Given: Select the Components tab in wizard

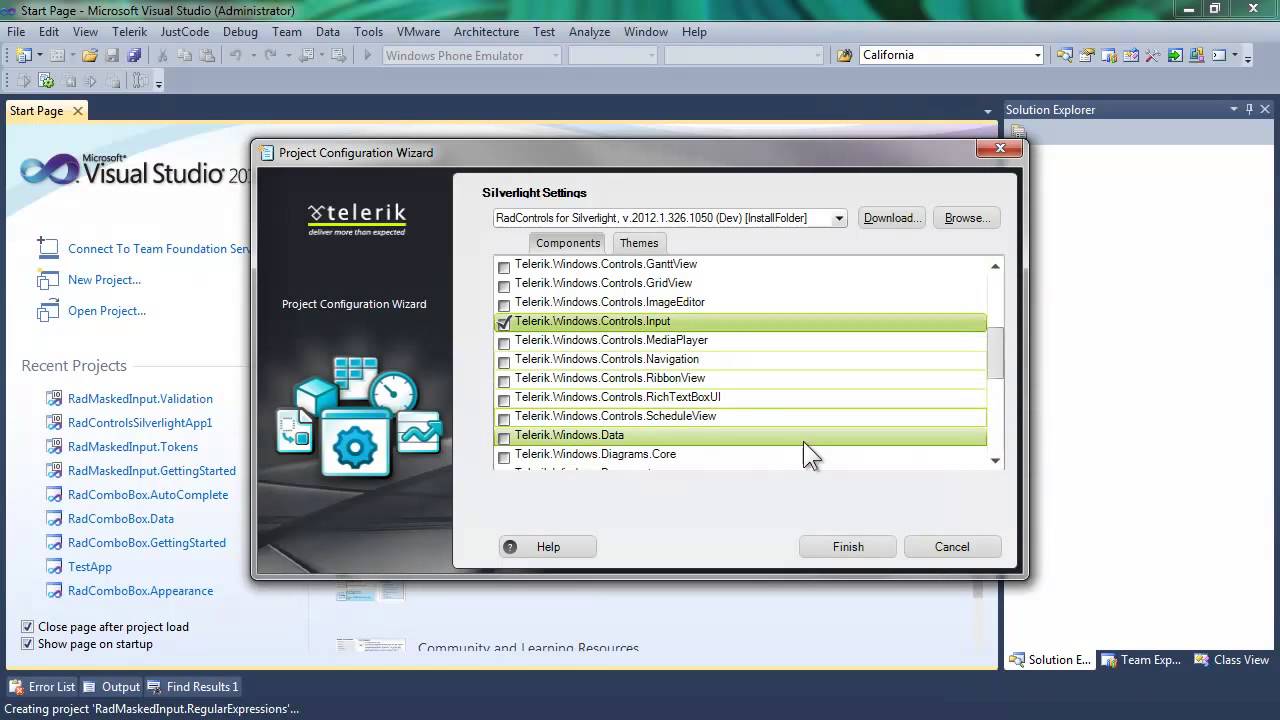Looking at the screenshot, I should (x=568, y=243).
